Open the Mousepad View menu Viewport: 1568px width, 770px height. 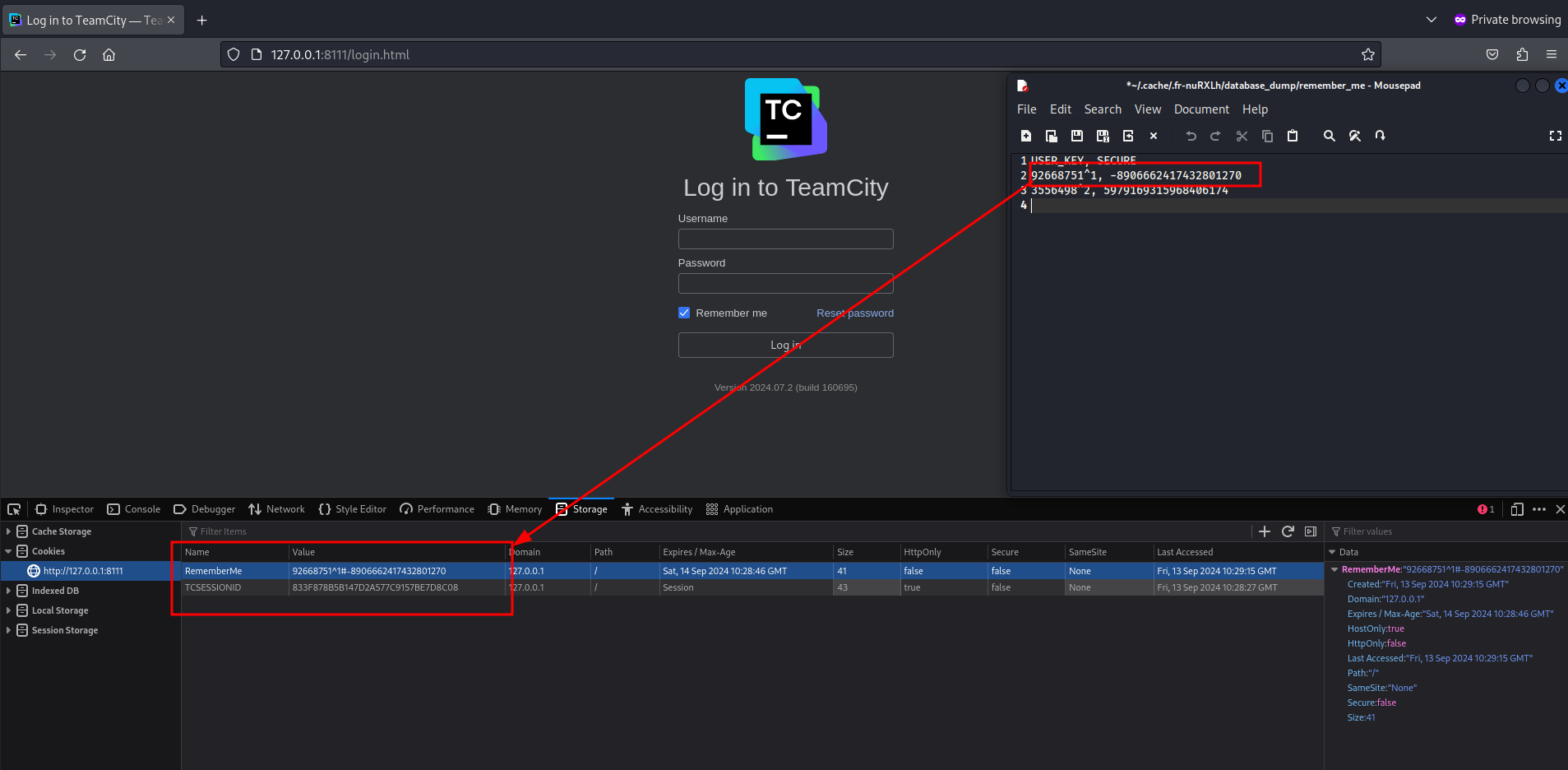pos(1148,109)
